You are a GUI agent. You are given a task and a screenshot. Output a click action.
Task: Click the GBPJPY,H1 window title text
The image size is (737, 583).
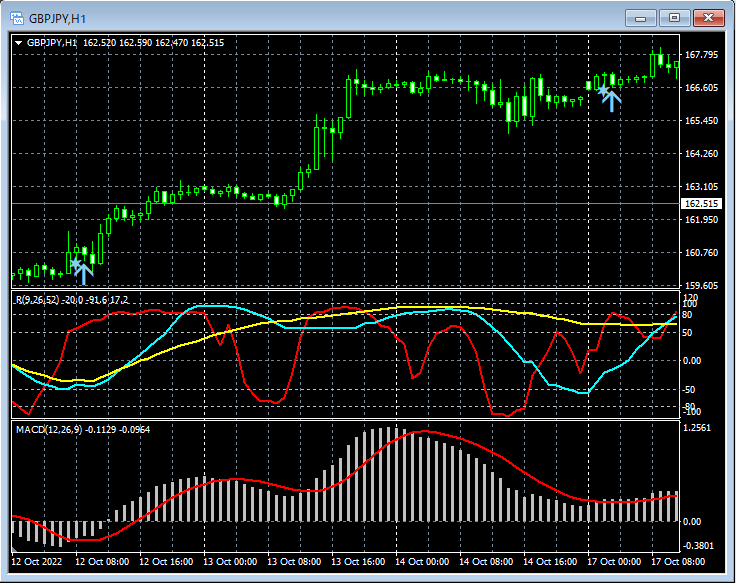tap(57, 19)
